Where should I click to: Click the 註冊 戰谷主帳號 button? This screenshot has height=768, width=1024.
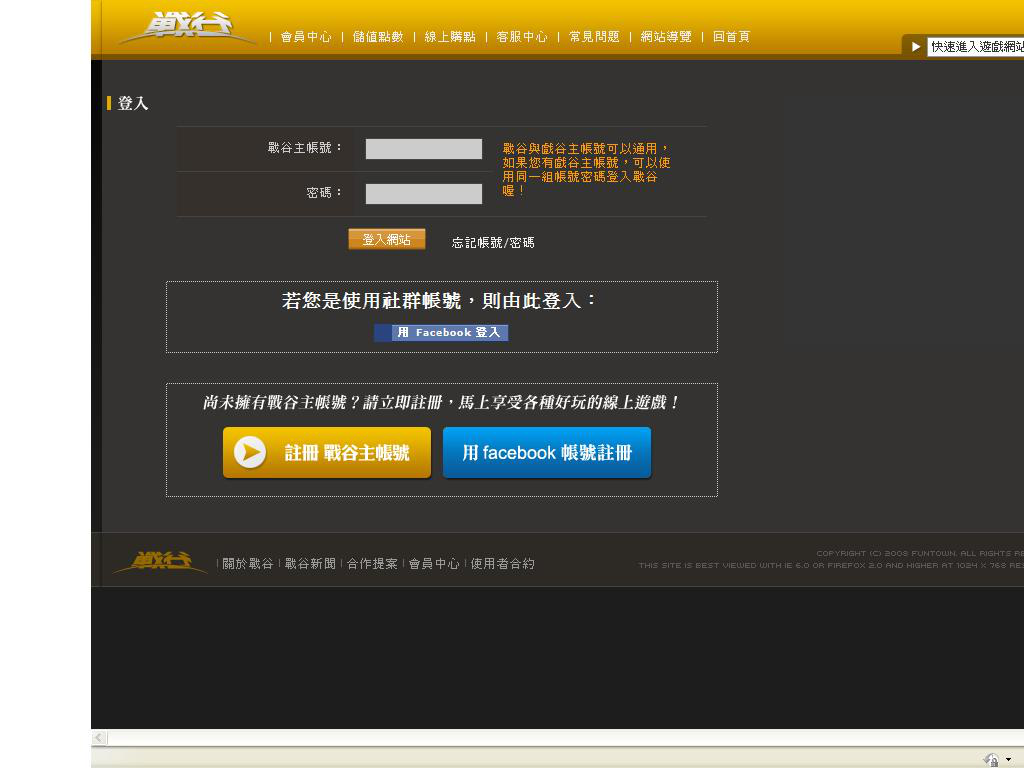pyautogui.click(x=327, y=453)
